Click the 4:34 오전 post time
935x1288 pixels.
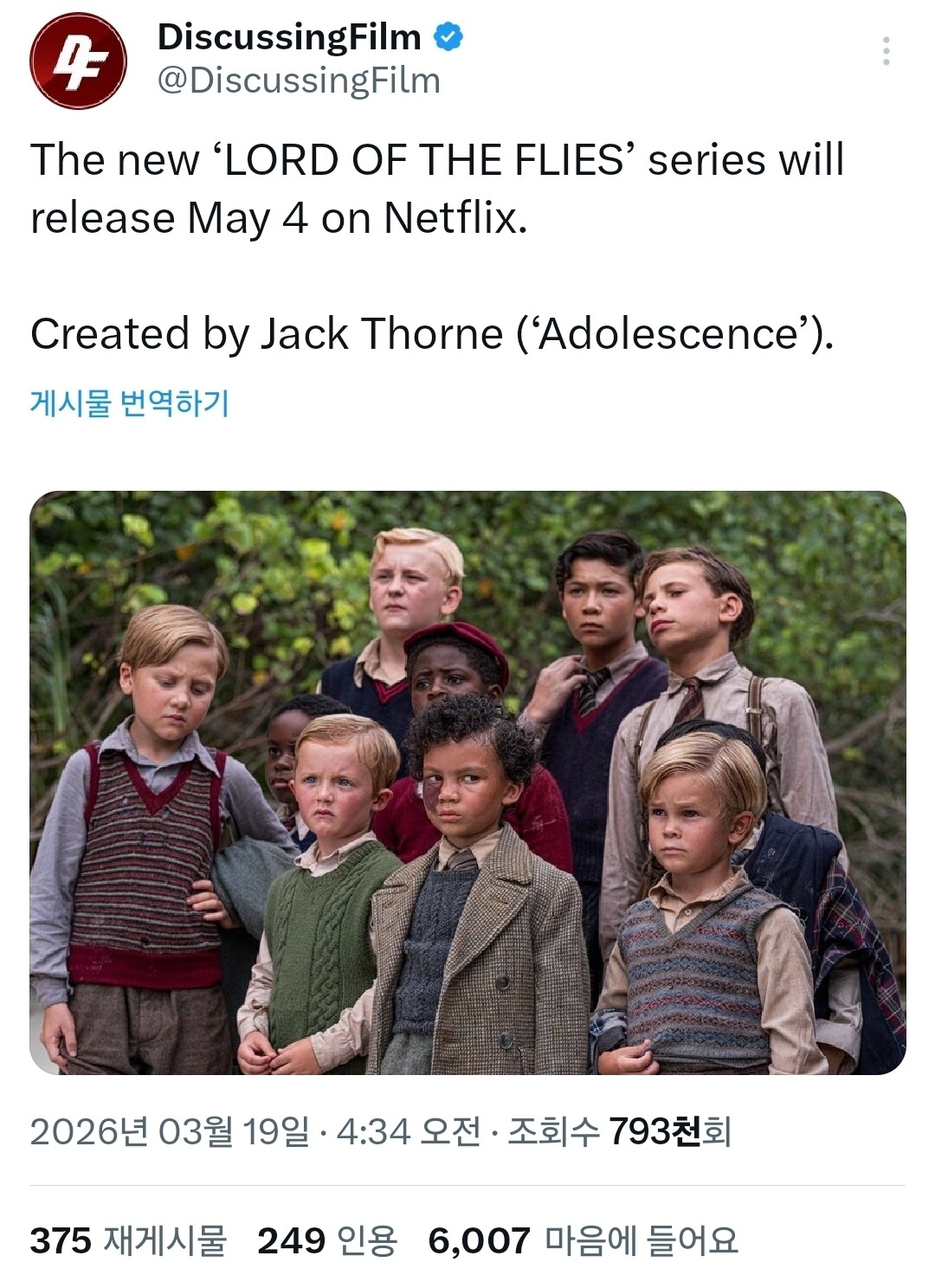tap(408, 1131)
